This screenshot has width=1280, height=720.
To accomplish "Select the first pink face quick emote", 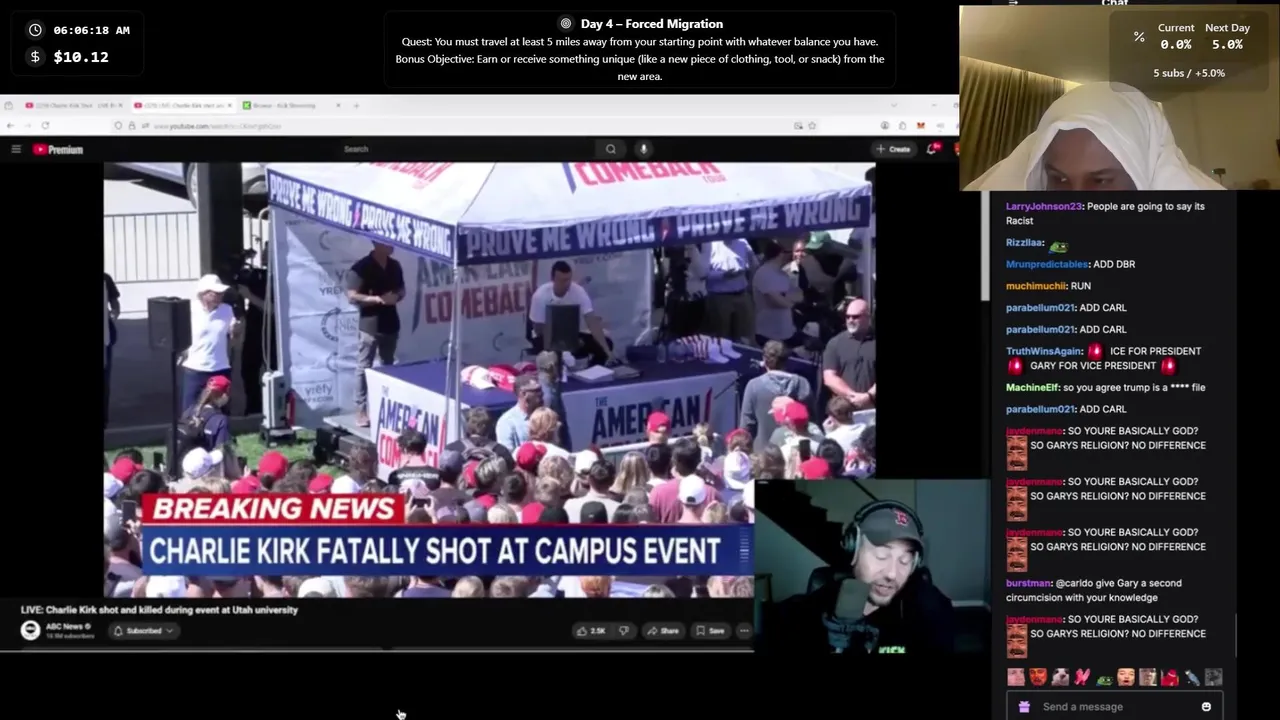I will coord(1016,678).
